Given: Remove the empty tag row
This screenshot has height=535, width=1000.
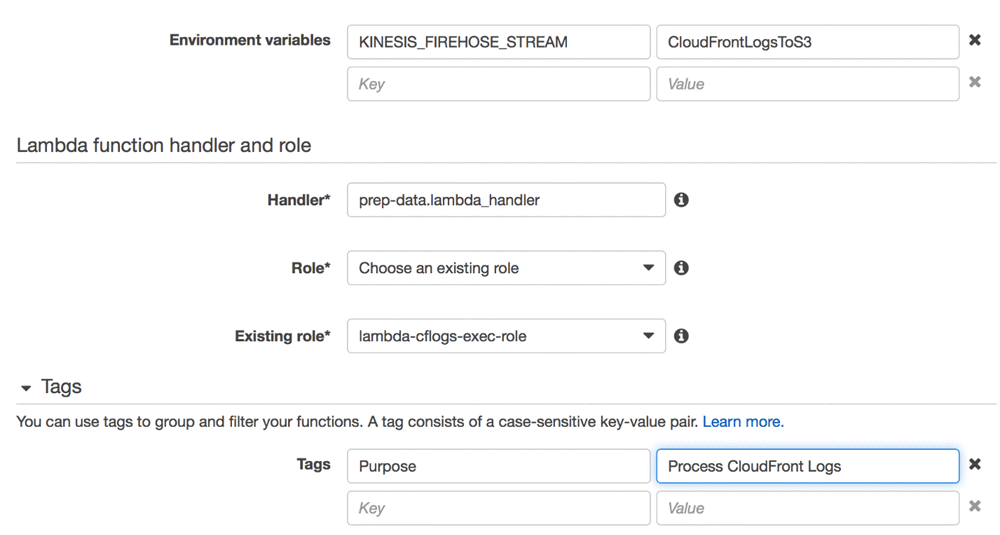Looking at the screenshot, I should [x=975, y=507].
